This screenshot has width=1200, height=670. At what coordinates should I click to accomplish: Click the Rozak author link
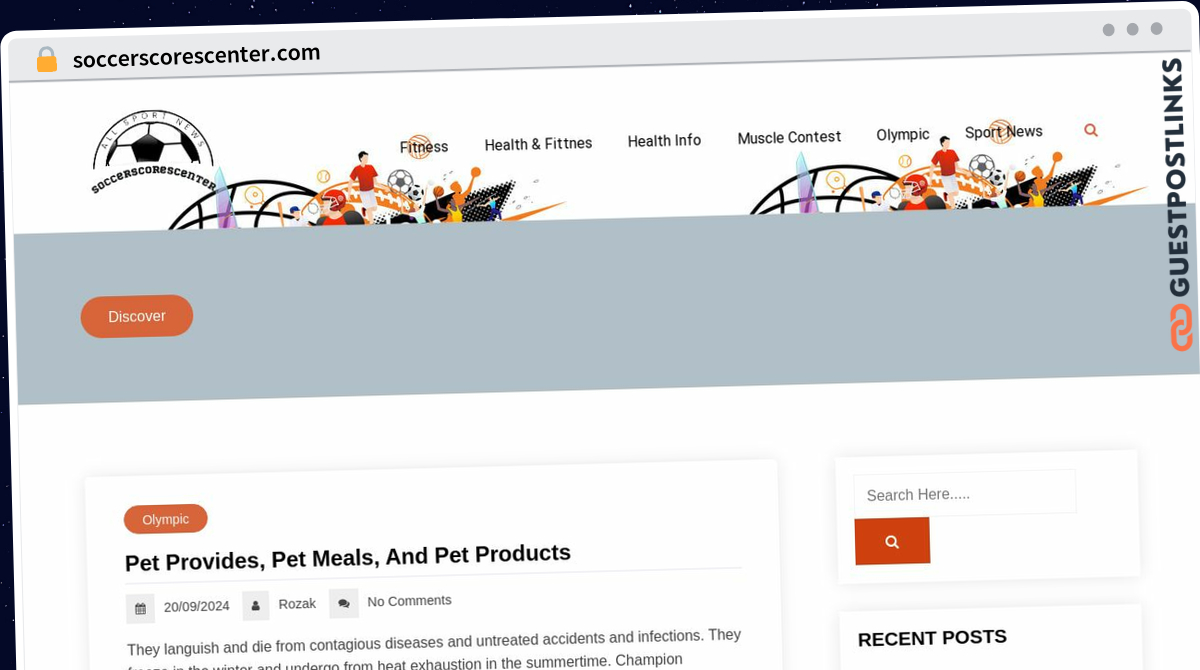[297, 604]
